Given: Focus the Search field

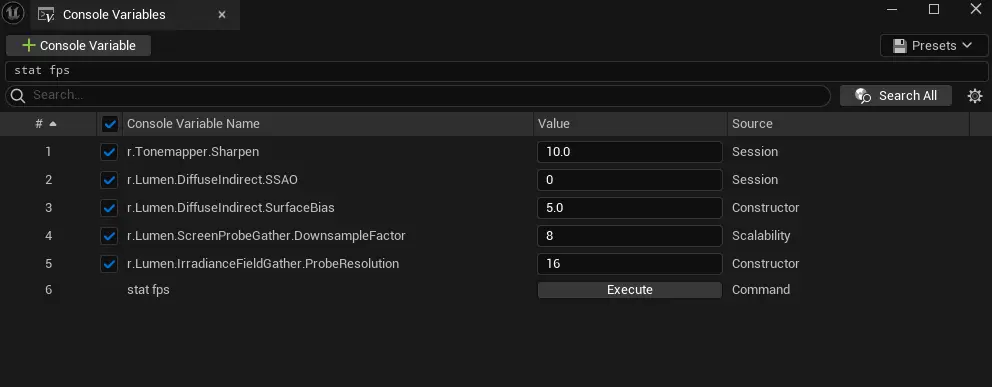Looking at the screenshot, I should [x=418, y=95].
